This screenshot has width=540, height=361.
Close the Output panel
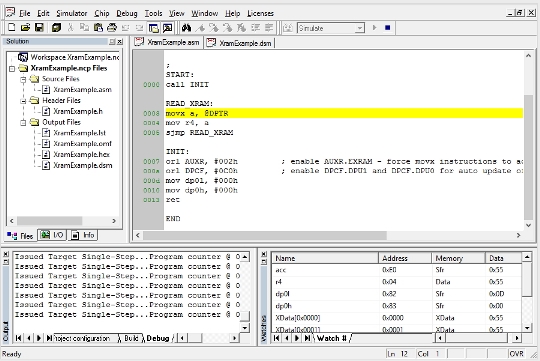point(6,254)
